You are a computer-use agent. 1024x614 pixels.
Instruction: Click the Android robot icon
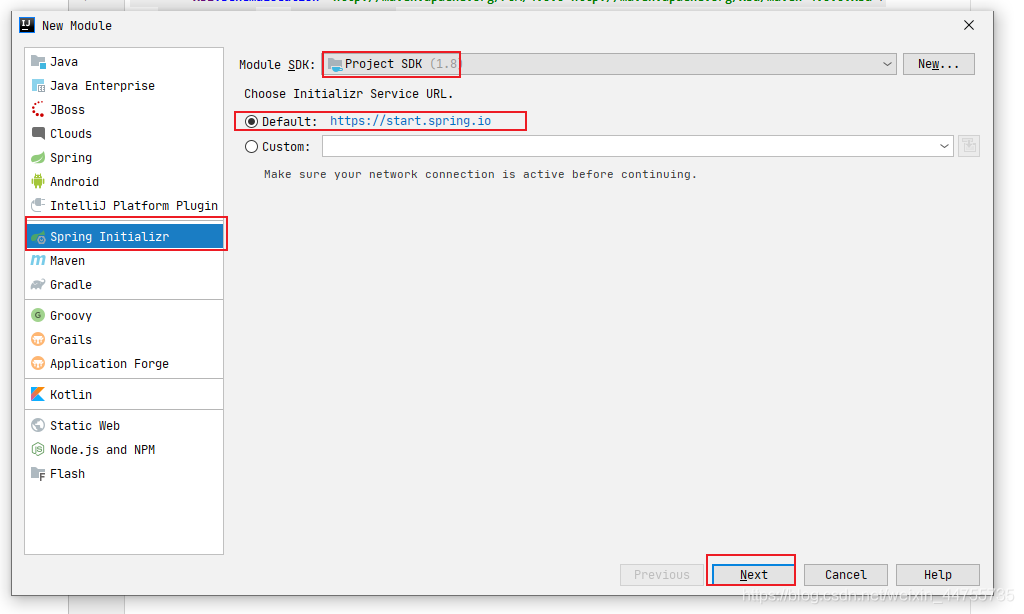38,182
